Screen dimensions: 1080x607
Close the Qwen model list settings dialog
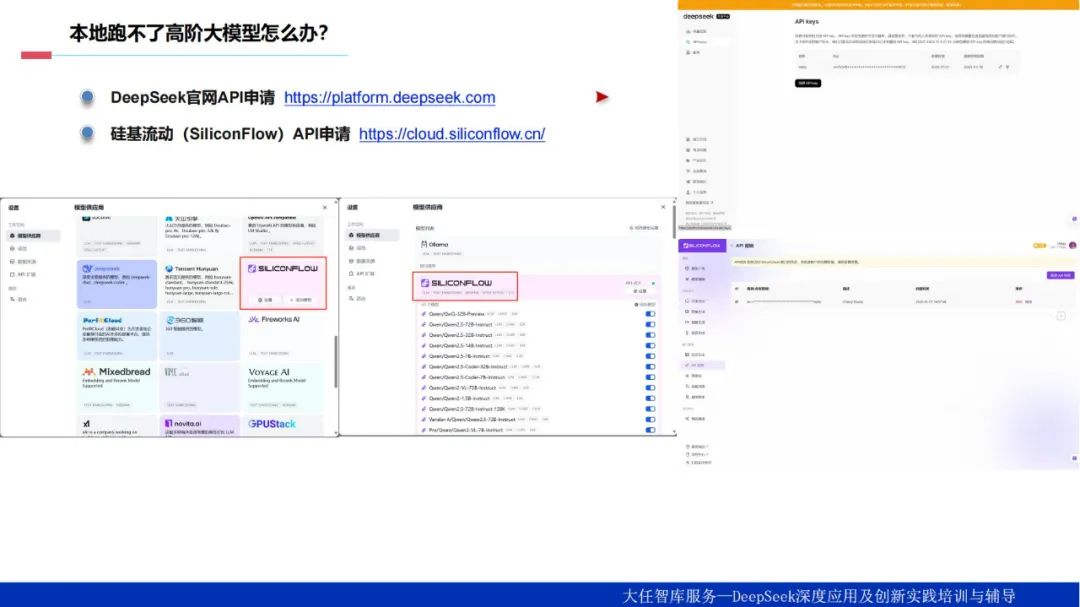click(663, 207)
